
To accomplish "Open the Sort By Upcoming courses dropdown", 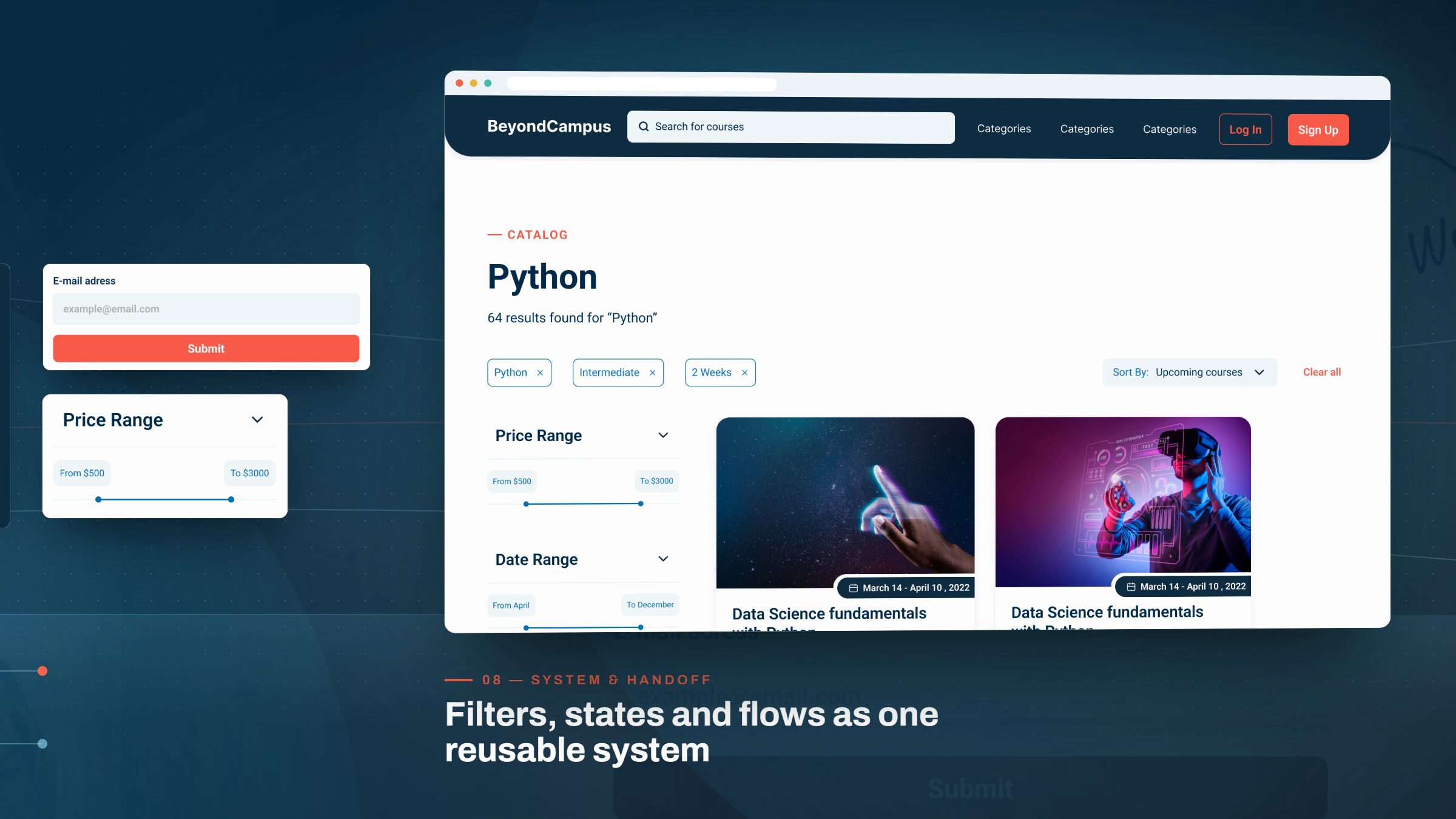I will coord(1190,372).
